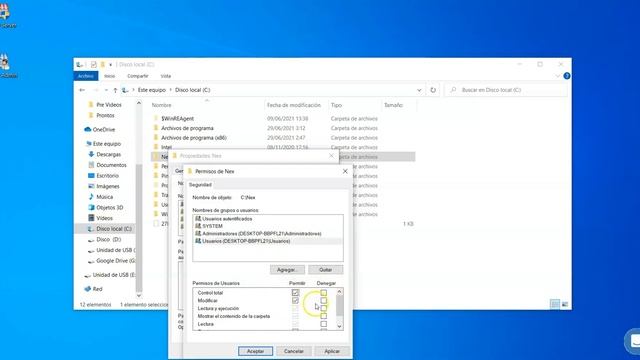
Task: Sort by Tipo column header
Action: [x=355, y=105]
